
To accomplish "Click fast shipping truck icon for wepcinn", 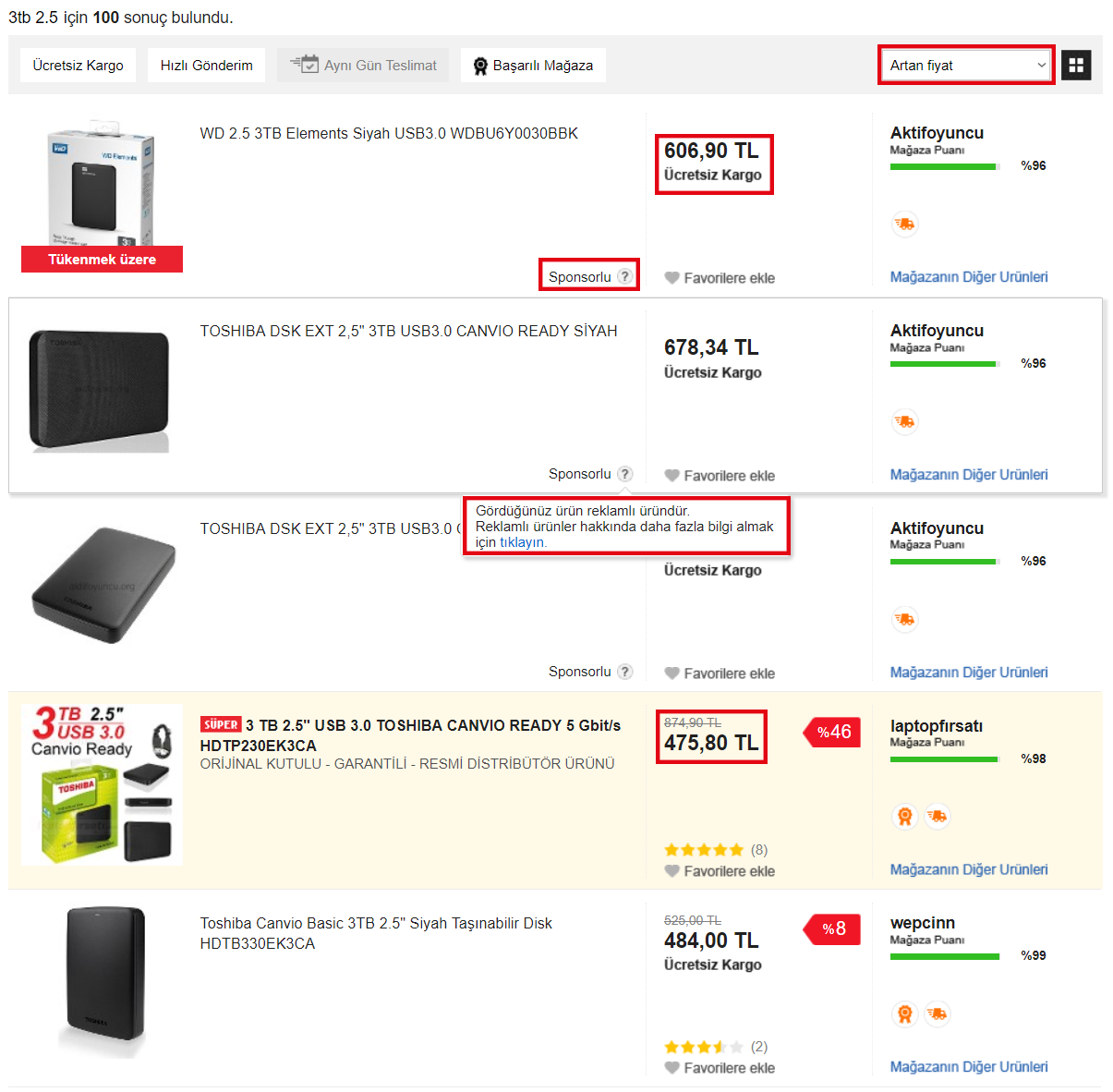I will [x=938, y=1013].
